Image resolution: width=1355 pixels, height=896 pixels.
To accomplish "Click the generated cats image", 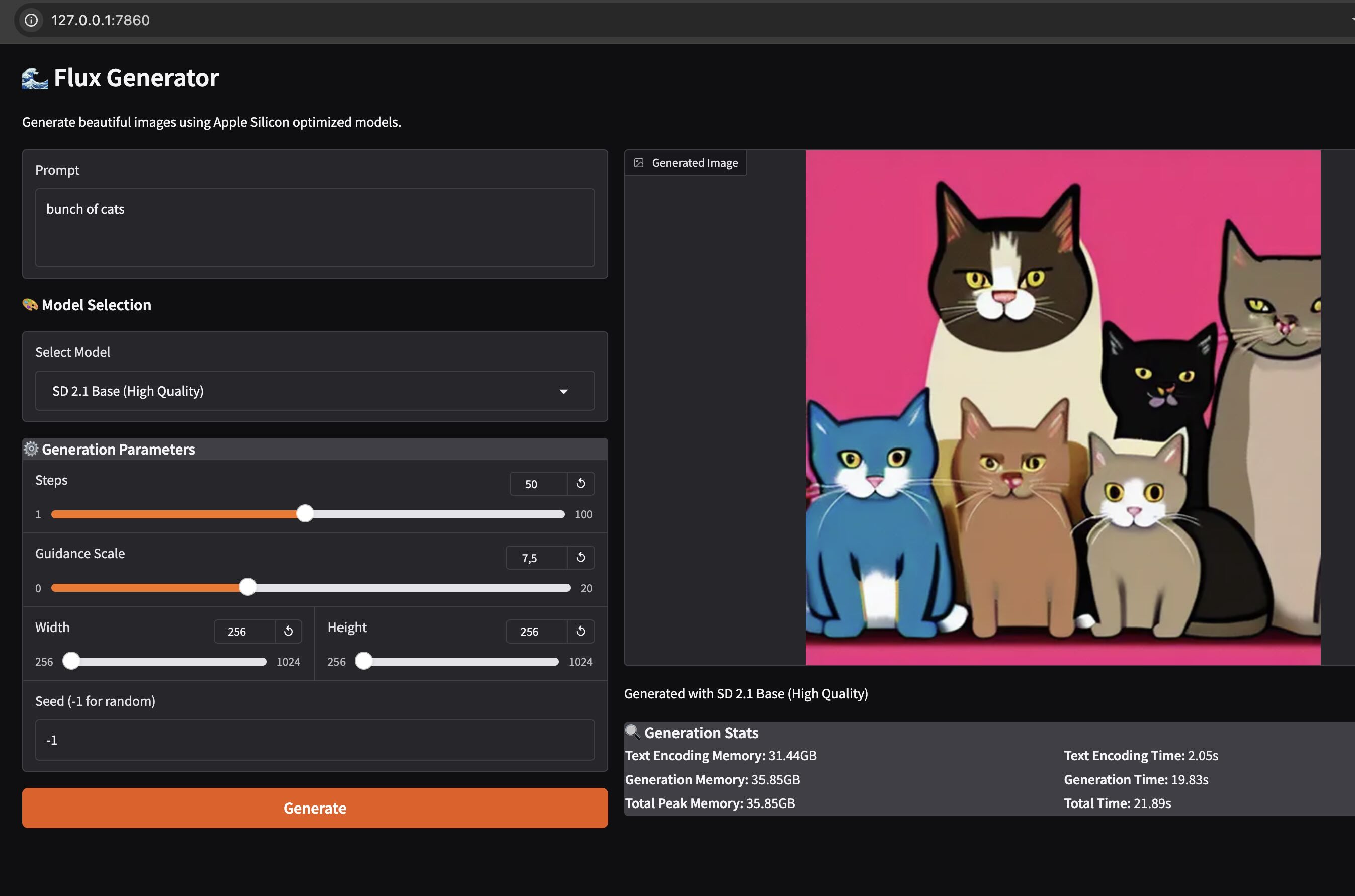I will coord(1062,408).
